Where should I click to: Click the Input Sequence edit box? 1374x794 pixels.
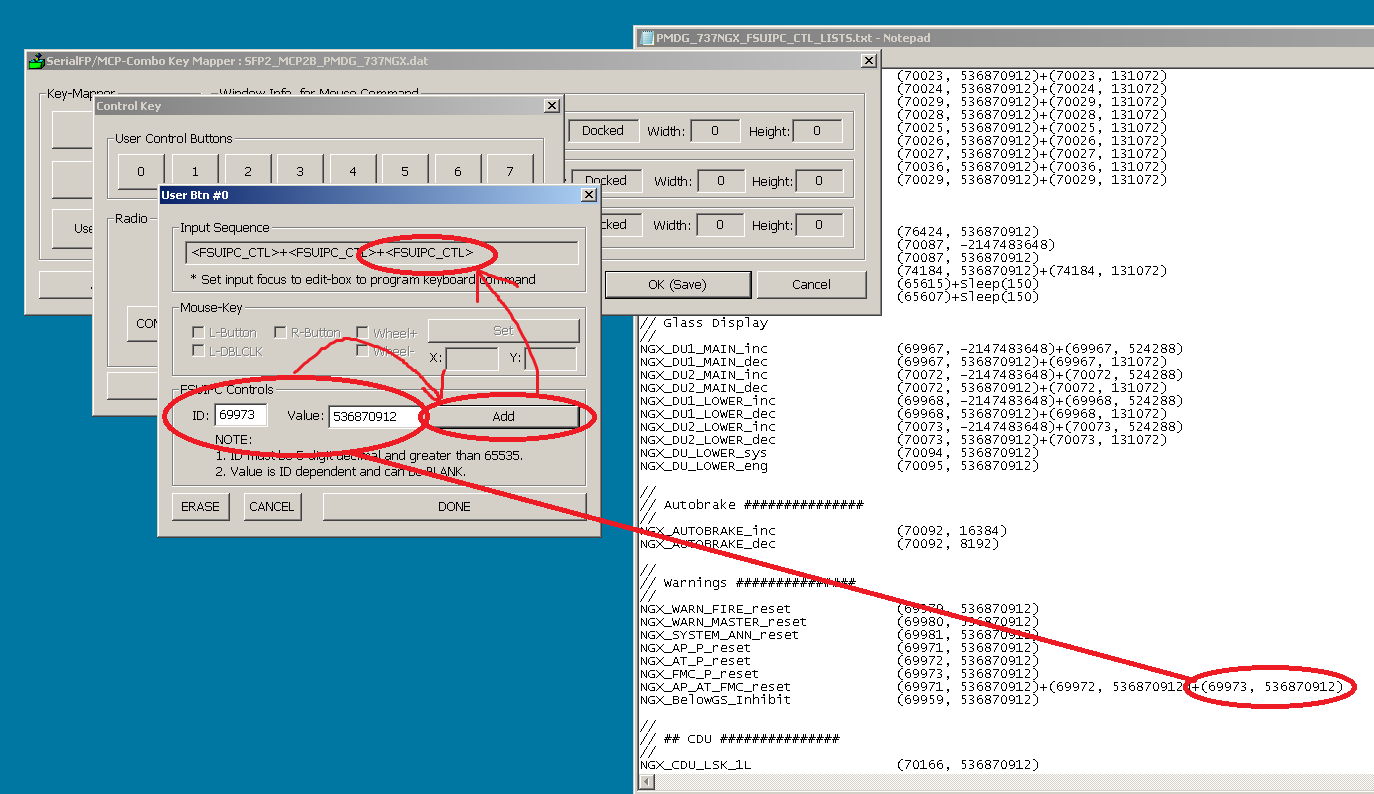[380, 252]
